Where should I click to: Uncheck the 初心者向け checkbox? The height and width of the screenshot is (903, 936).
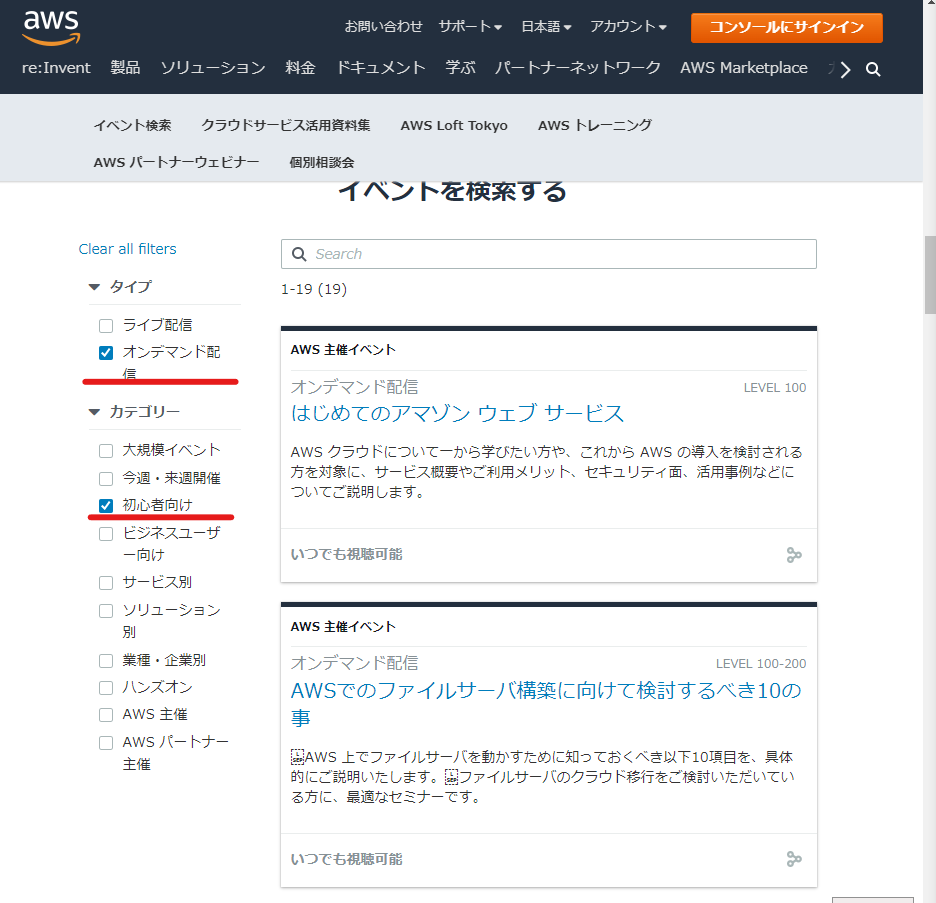pos(106,506)
